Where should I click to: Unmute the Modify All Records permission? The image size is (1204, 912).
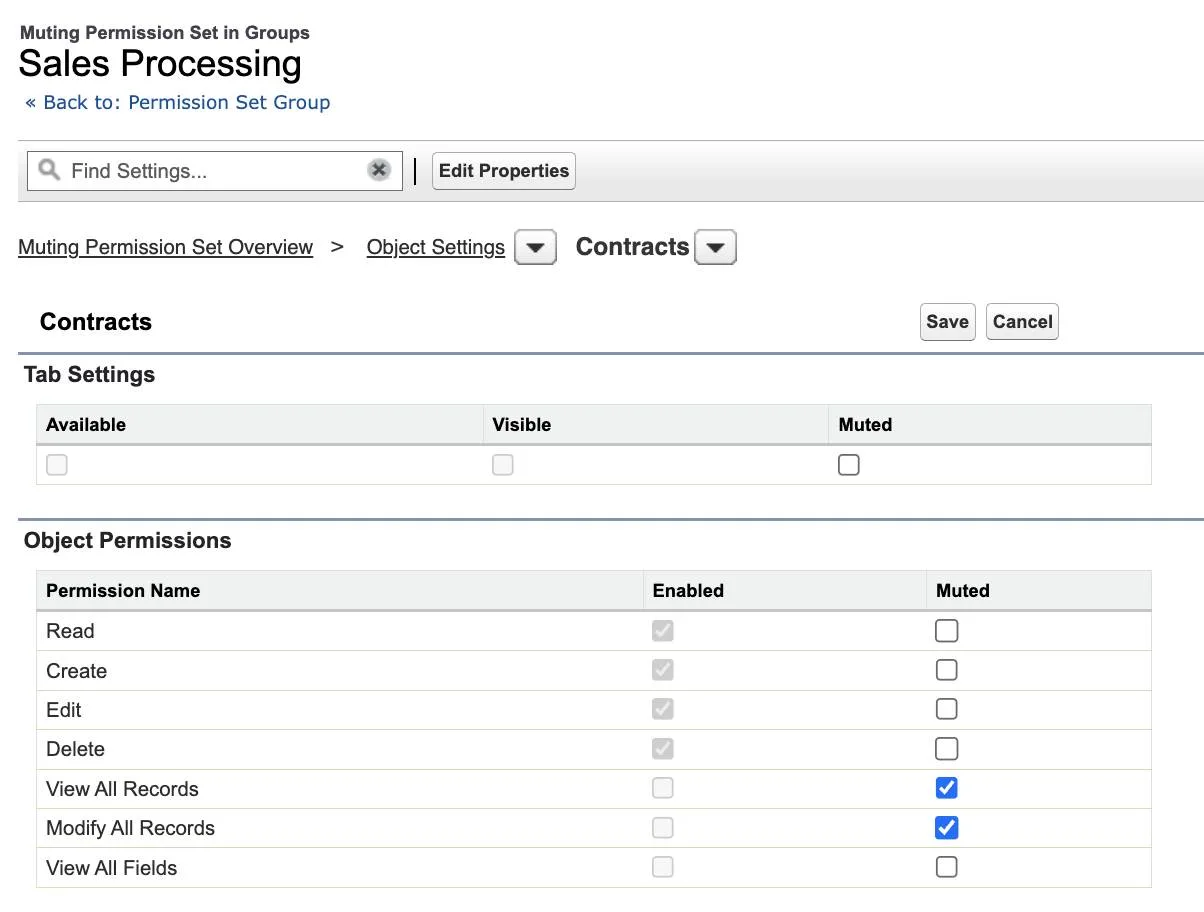pos(946,828)
